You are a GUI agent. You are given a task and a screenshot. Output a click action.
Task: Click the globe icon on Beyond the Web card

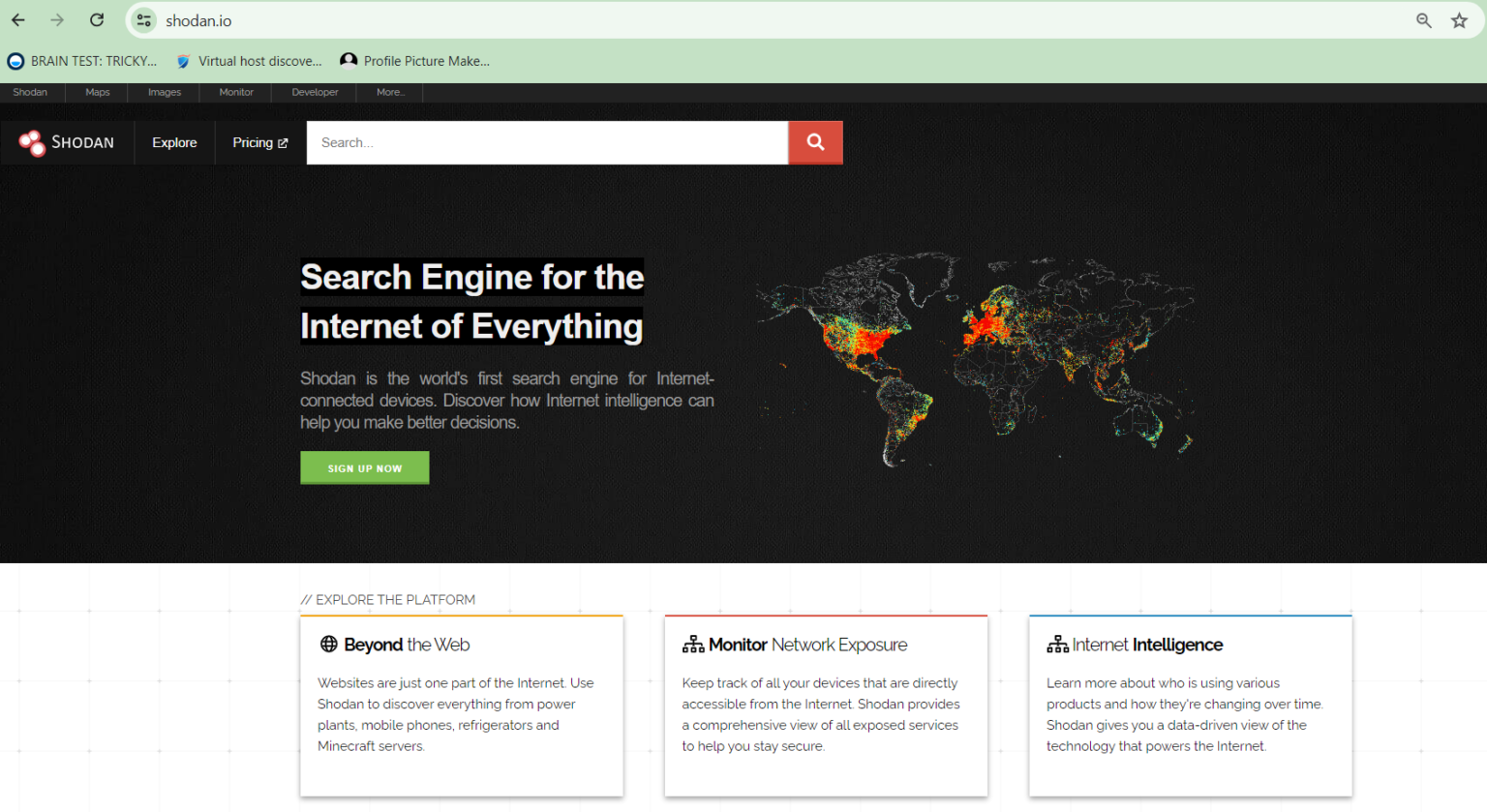tap(328, 644)
